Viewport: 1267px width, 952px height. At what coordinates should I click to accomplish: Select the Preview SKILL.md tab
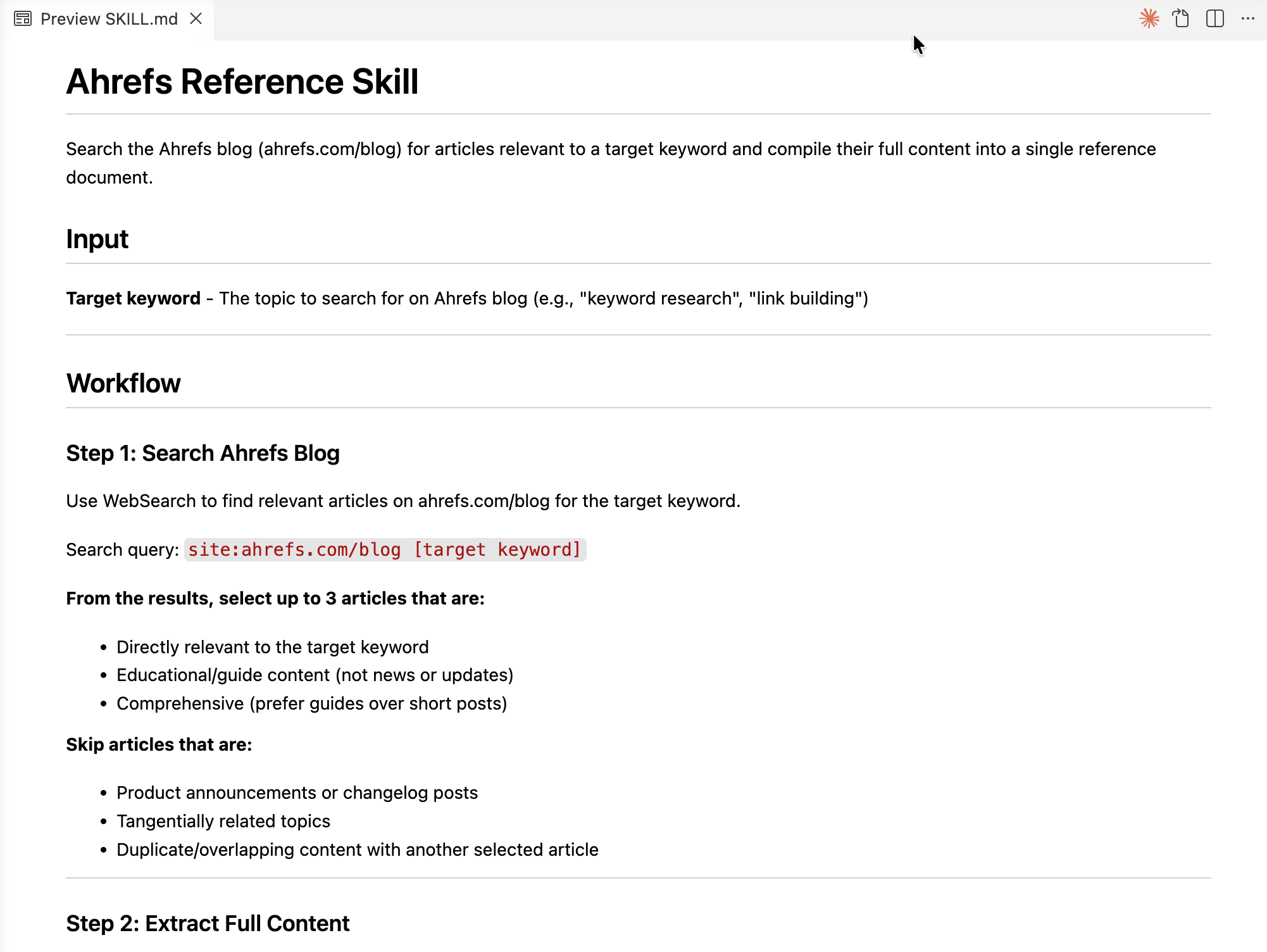click(x=108, y=18)
